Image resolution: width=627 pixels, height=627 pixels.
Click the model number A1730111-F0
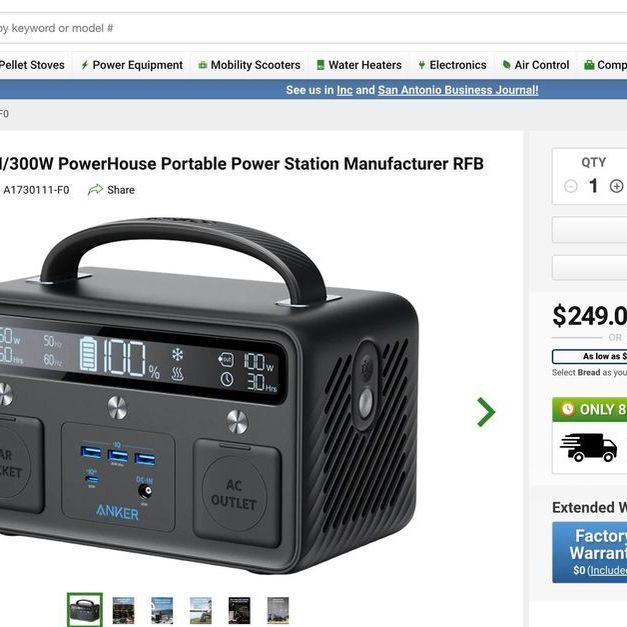[36, 190]
